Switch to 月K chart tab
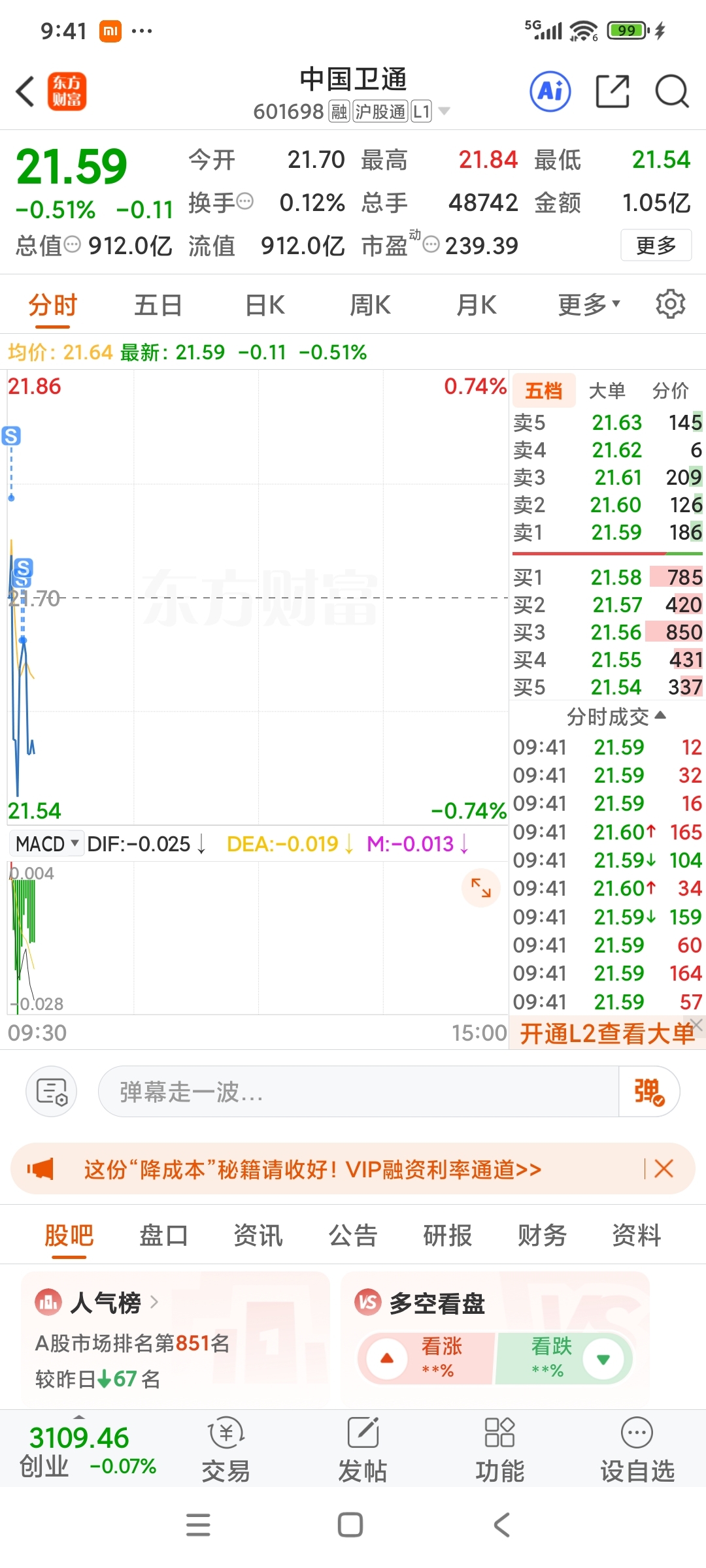Screen dimensions: 706x1568 point(476,304)
